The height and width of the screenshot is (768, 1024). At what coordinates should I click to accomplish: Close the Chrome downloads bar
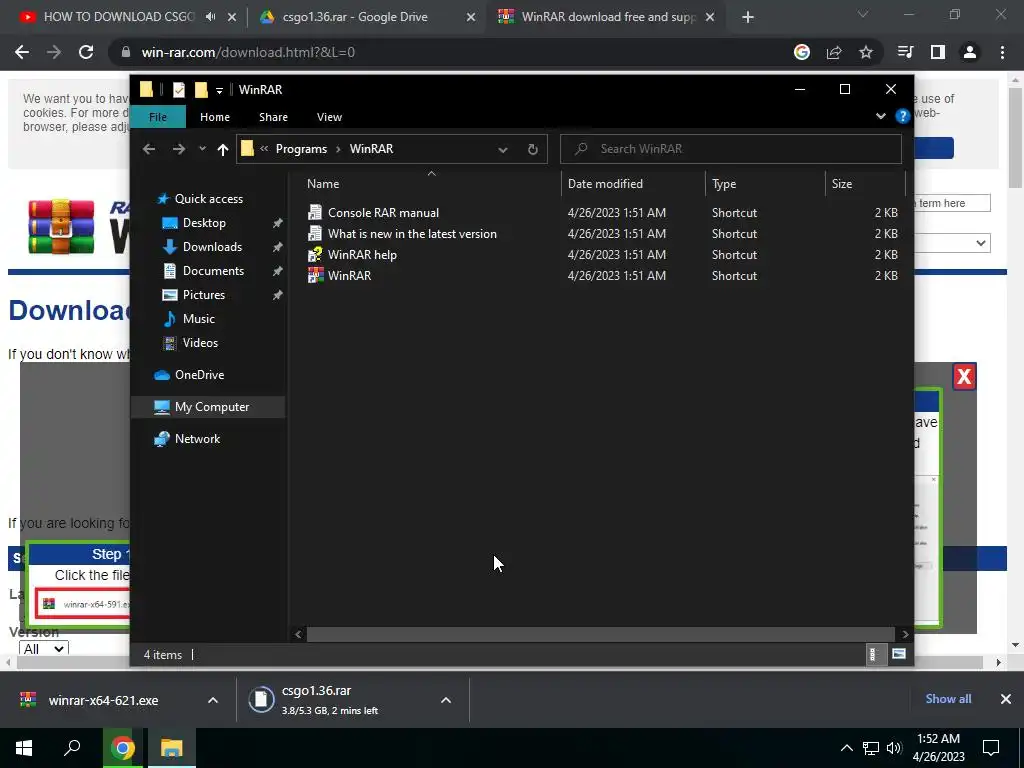(1006, 699)
